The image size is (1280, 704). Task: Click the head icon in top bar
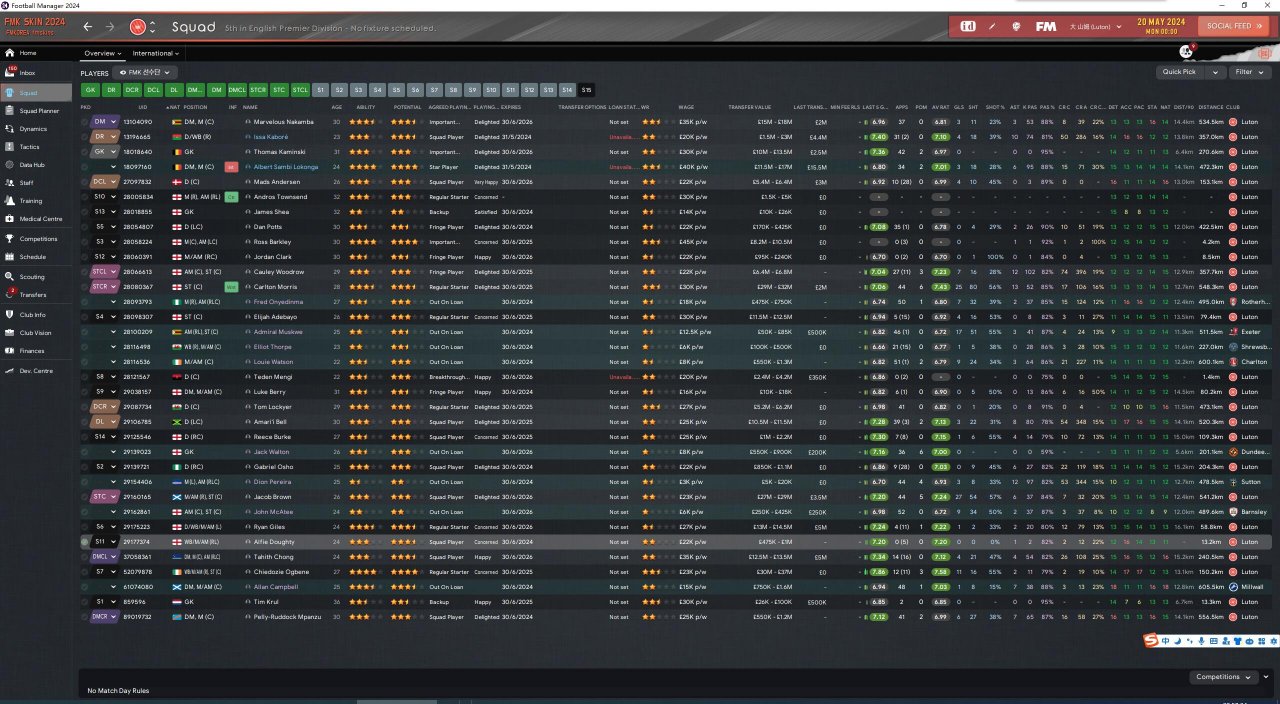tap(1017, 26)
